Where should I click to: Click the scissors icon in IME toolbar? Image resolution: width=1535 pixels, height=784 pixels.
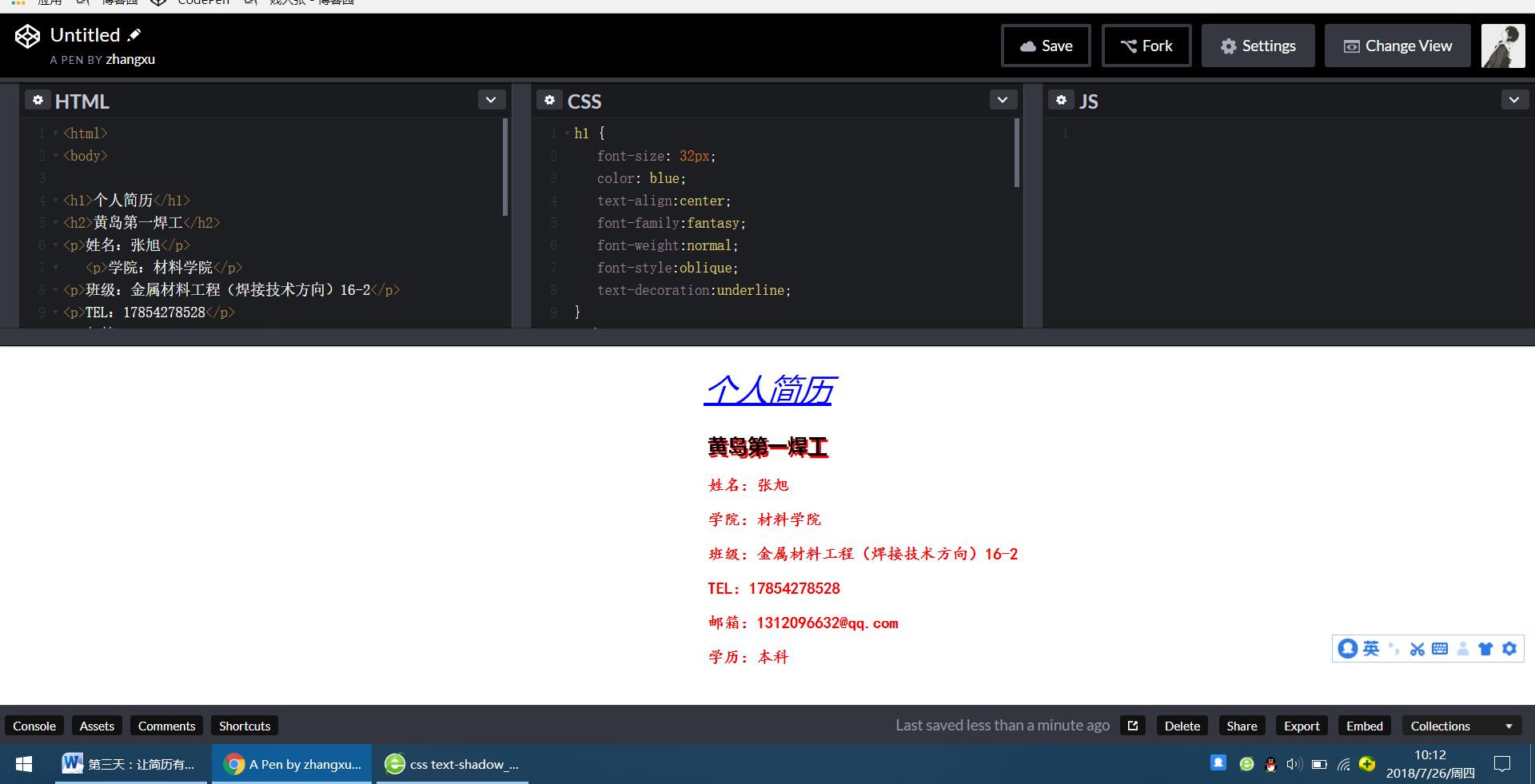1417,649
